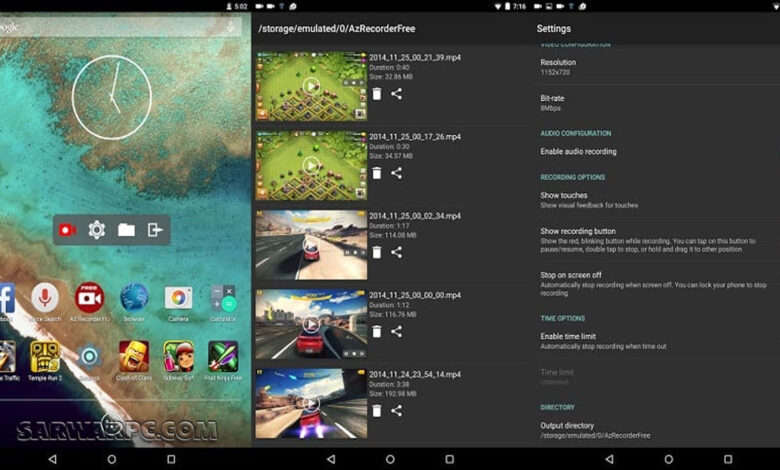Tap the exit icon in overlay toolbar
The image size is (780, 470).
[155, 230]
